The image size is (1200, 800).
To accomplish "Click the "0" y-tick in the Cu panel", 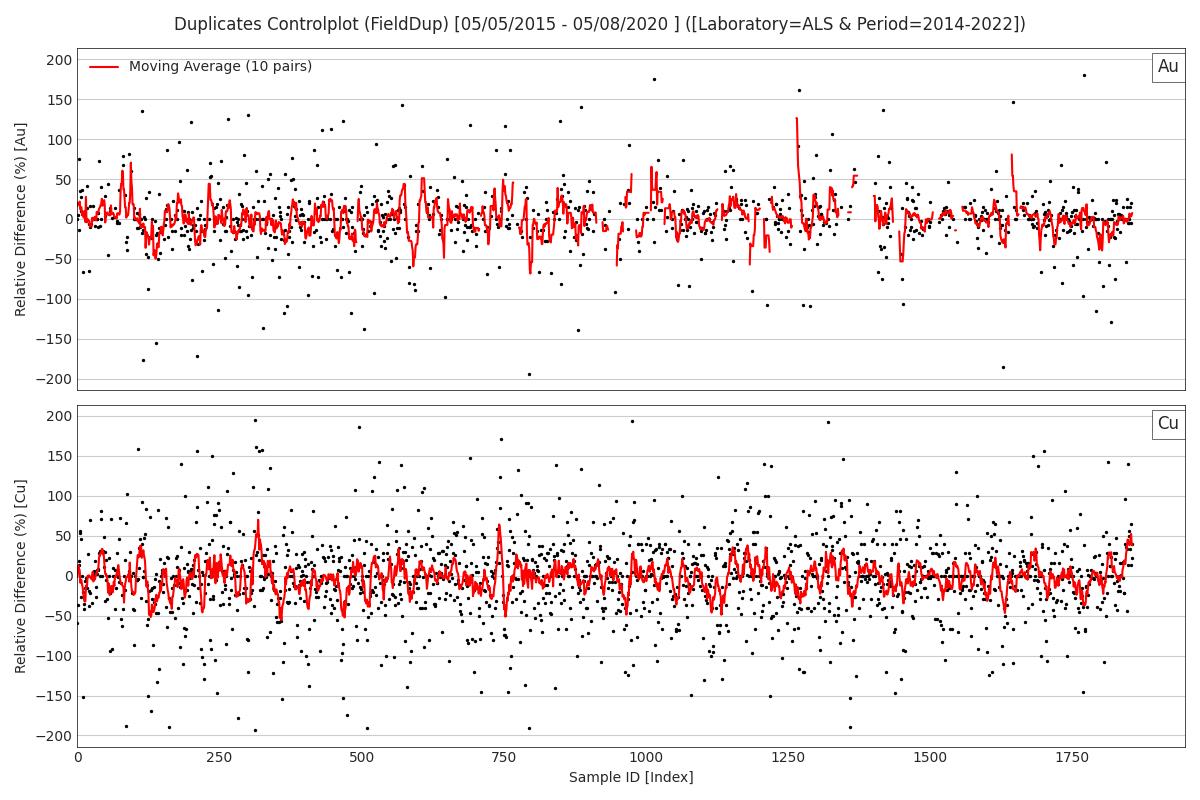I will click(67, 576).
